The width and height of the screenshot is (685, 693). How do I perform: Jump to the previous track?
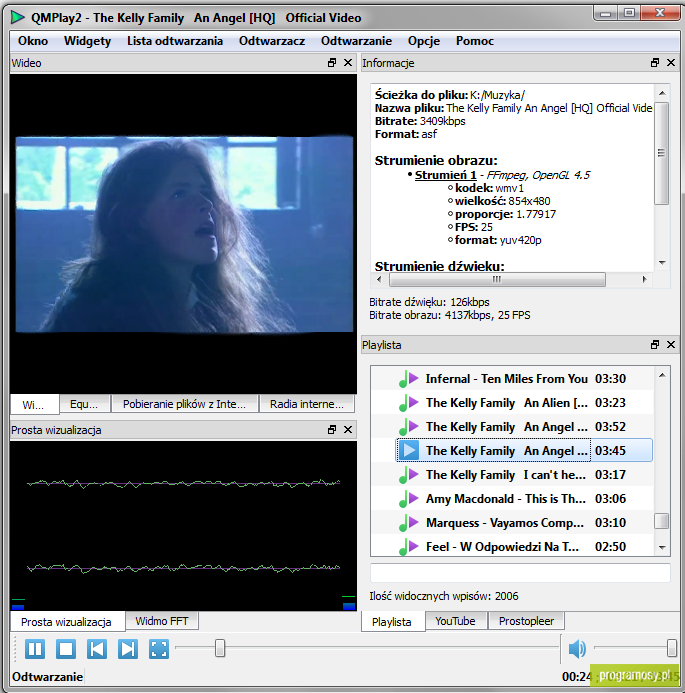click(97, 649)
